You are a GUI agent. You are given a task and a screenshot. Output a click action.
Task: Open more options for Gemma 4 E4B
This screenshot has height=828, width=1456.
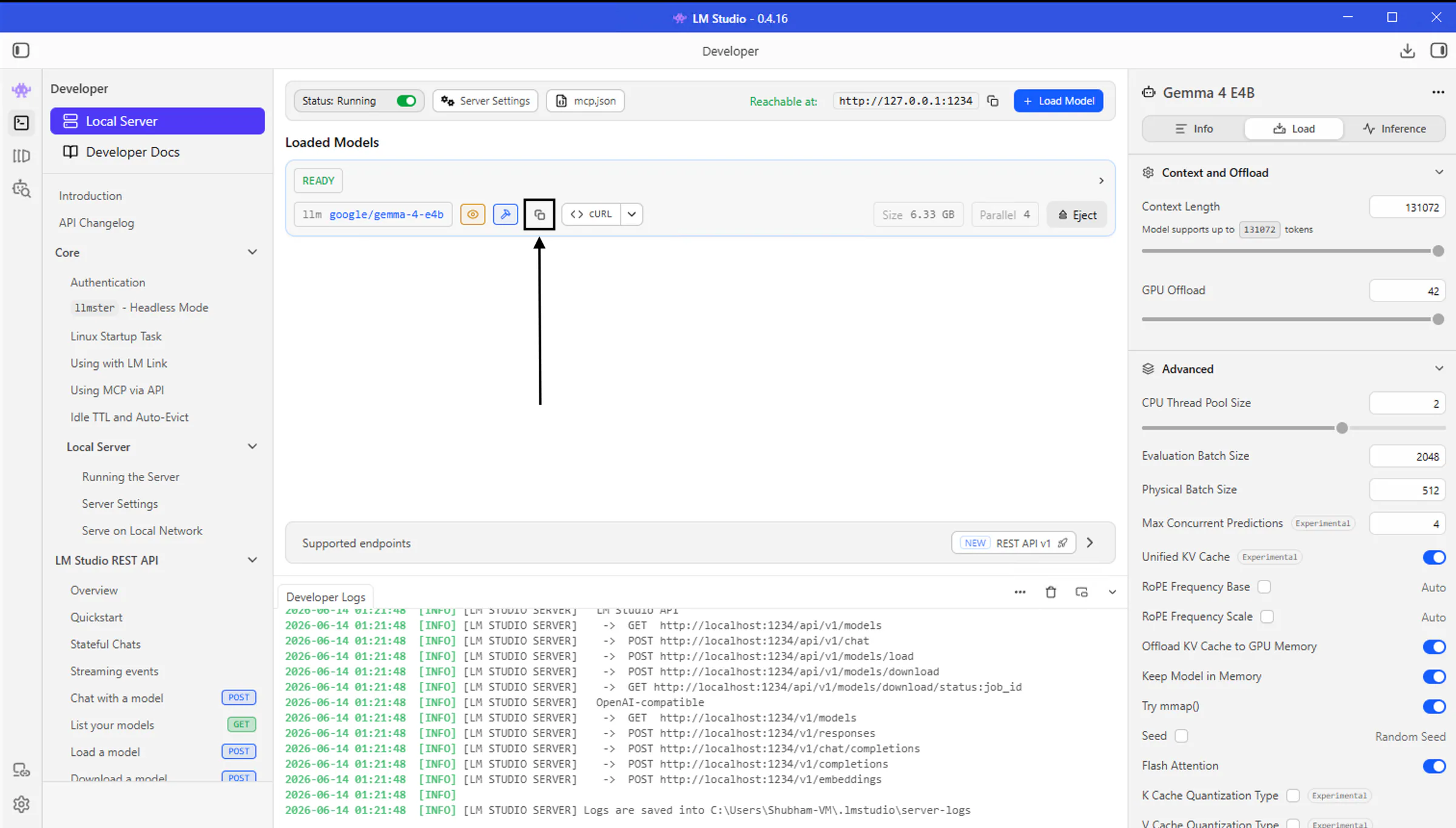coord(1438,92)
